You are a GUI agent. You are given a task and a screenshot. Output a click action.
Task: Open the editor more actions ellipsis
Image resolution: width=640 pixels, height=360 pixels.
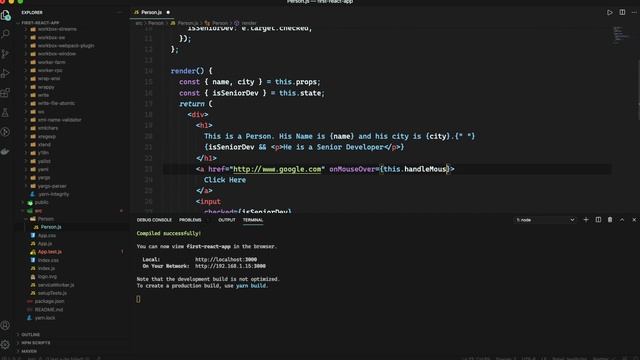(x=634, y=13)
